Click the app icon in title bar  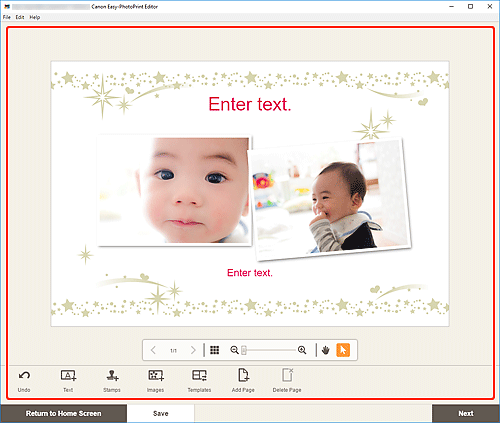click(x=7, y=6)
